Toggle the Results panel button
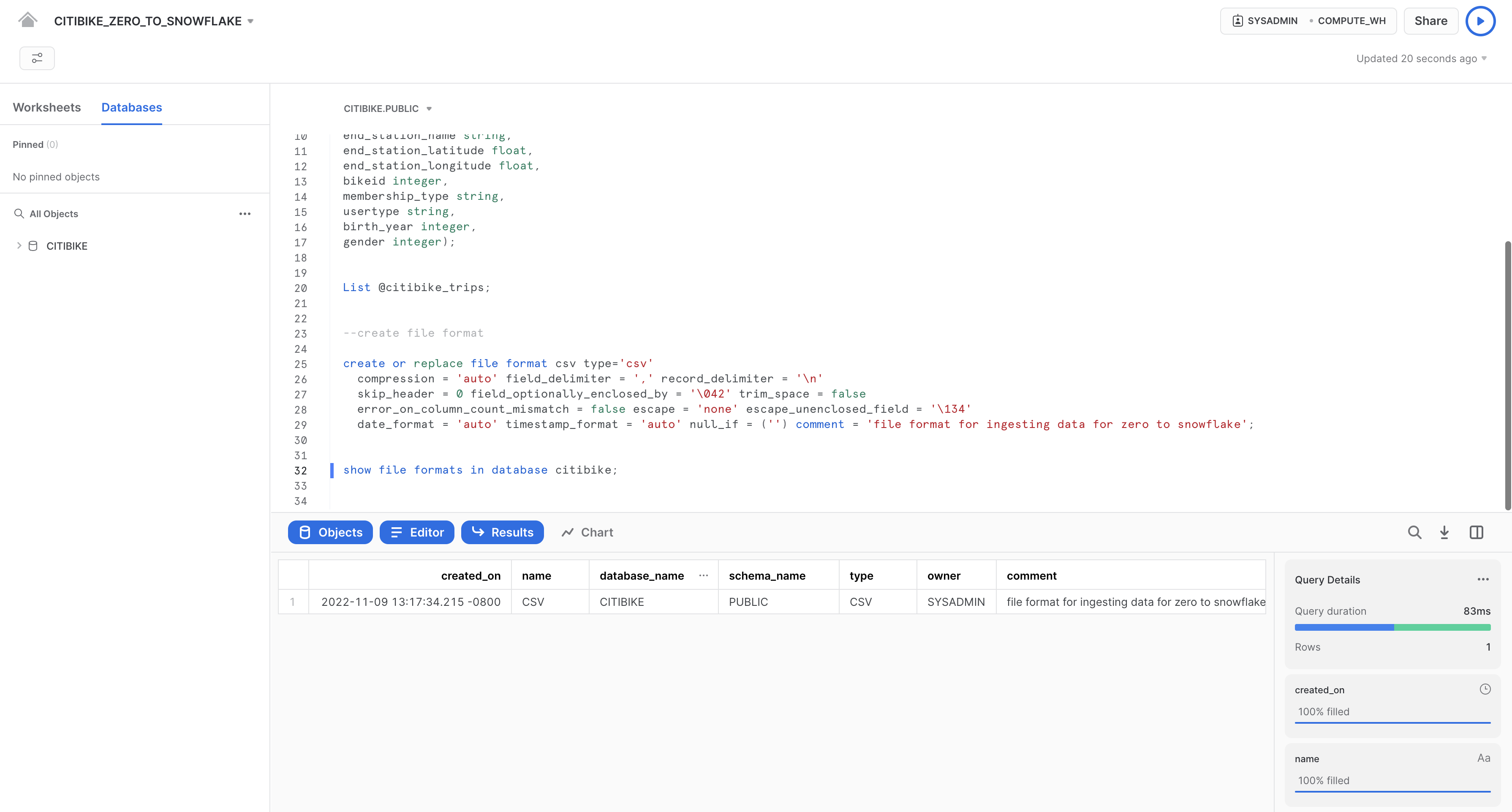Viewport: 1512px width, 812px height. point(503,532)
